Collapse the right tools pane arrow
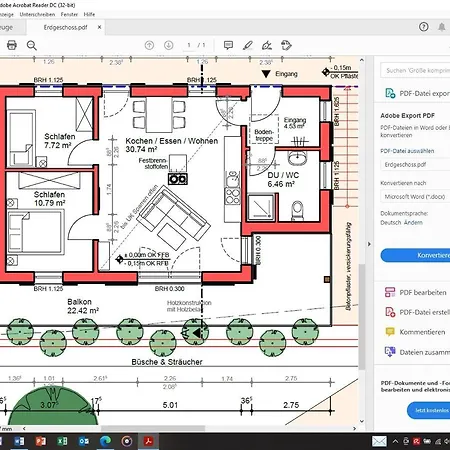Image resolution: width=450 pixels, height=450 pixels. point(369,244)
